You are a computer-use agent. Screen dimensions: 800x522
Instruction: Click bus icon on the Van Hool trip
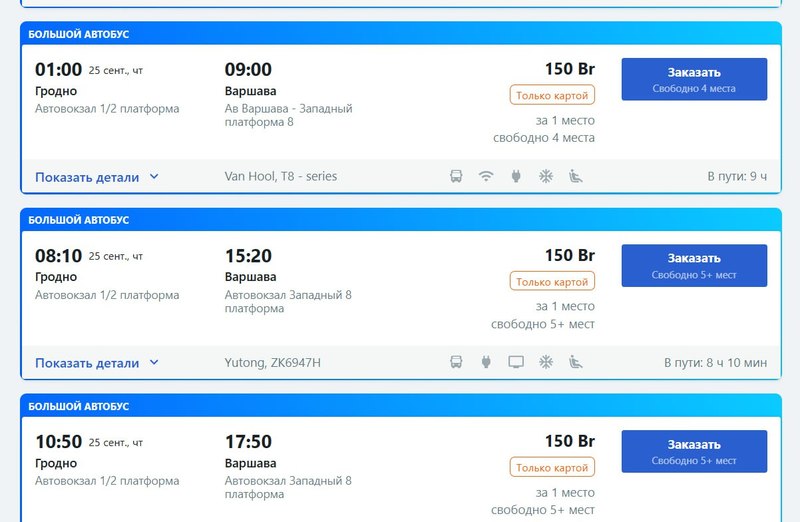pos(456,177)
